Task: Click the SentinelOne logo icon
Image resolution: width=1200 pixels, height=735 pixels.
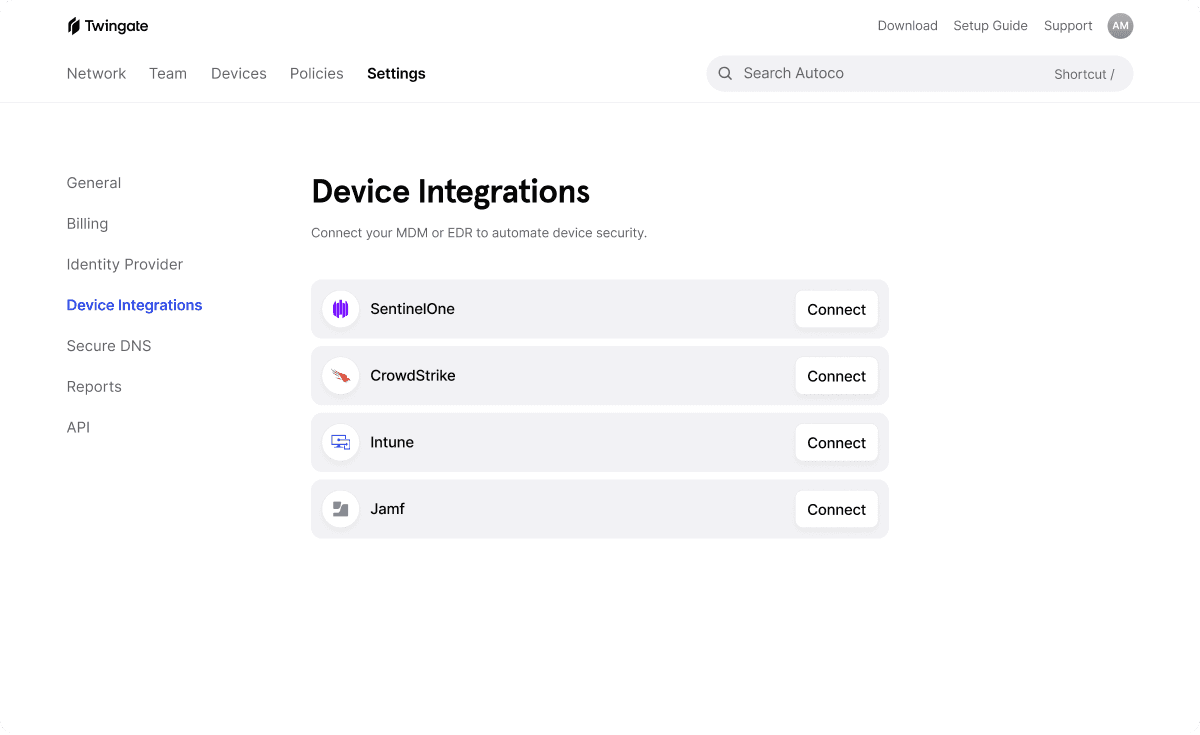Action: (340, 309)
